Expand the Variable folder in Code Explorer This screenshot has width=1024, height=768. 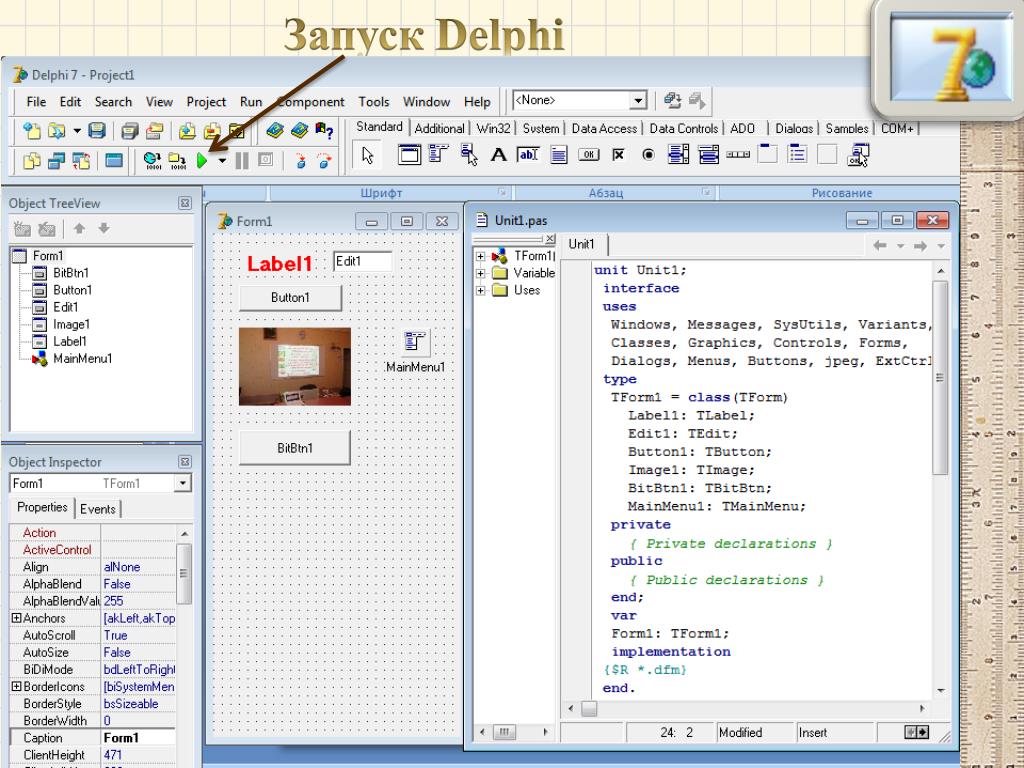(x=481, y=273)
